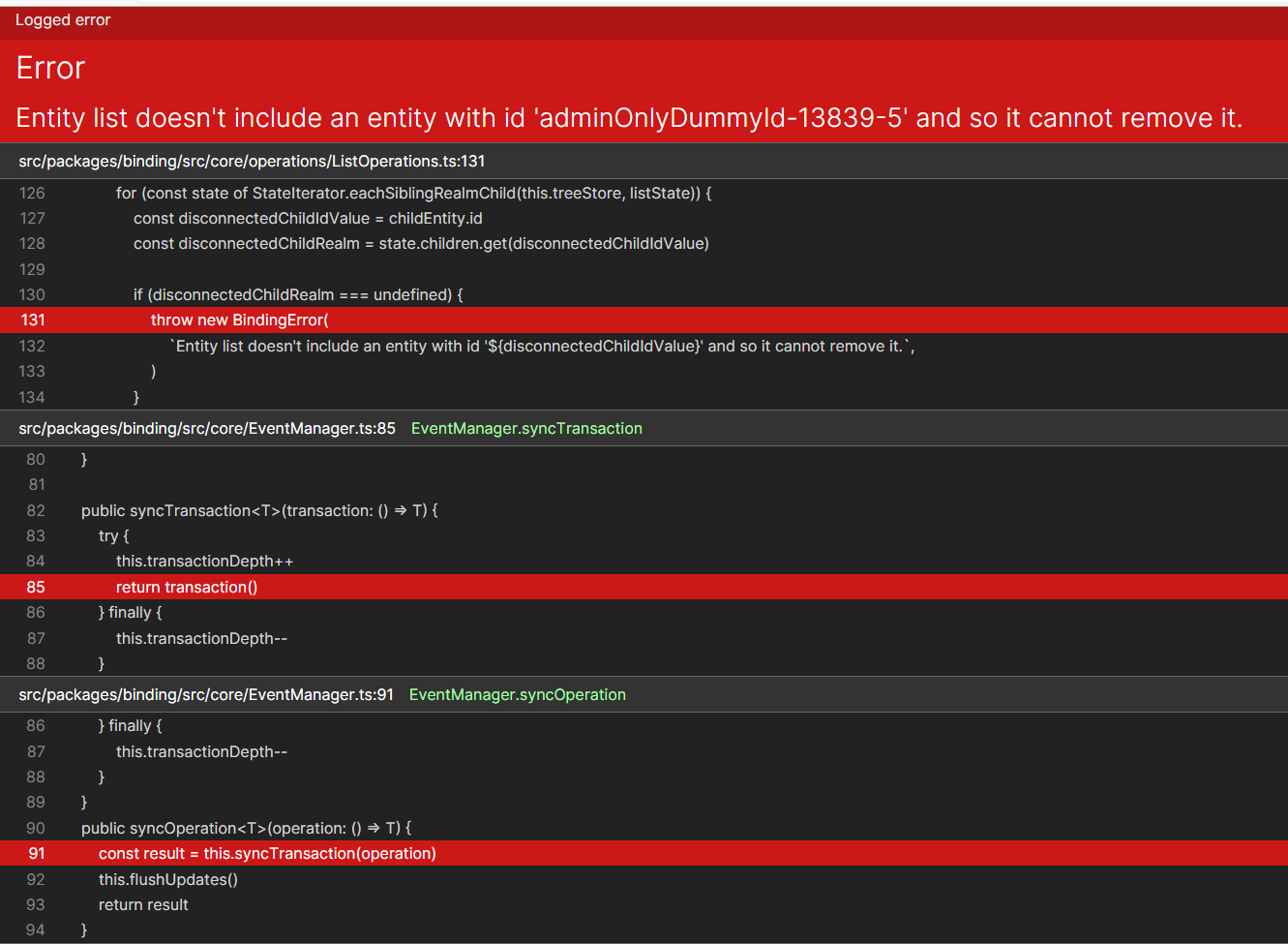
Task: Click 'return result' on line 93
Action: (143, 904)
